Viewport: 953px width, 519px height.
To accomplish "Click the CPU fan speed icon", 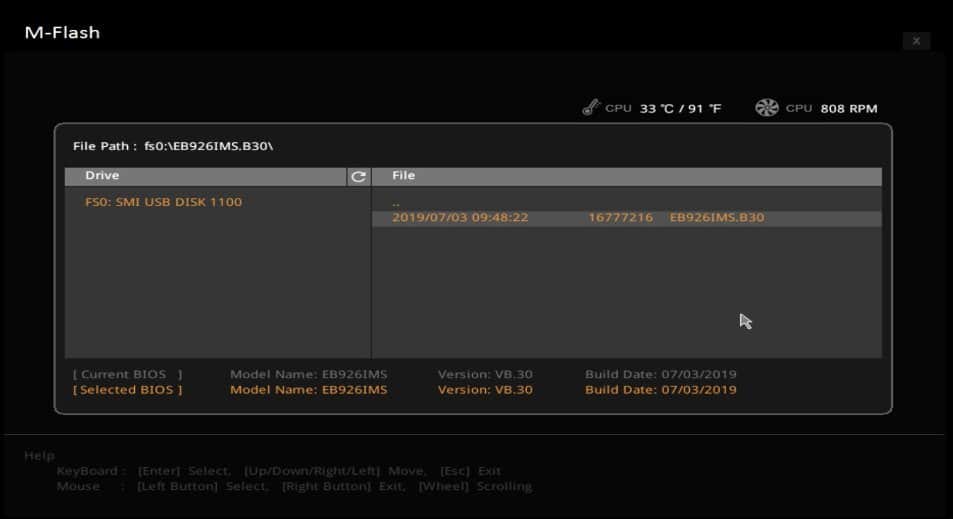I will pyautogui.click(x=766, y=108).
